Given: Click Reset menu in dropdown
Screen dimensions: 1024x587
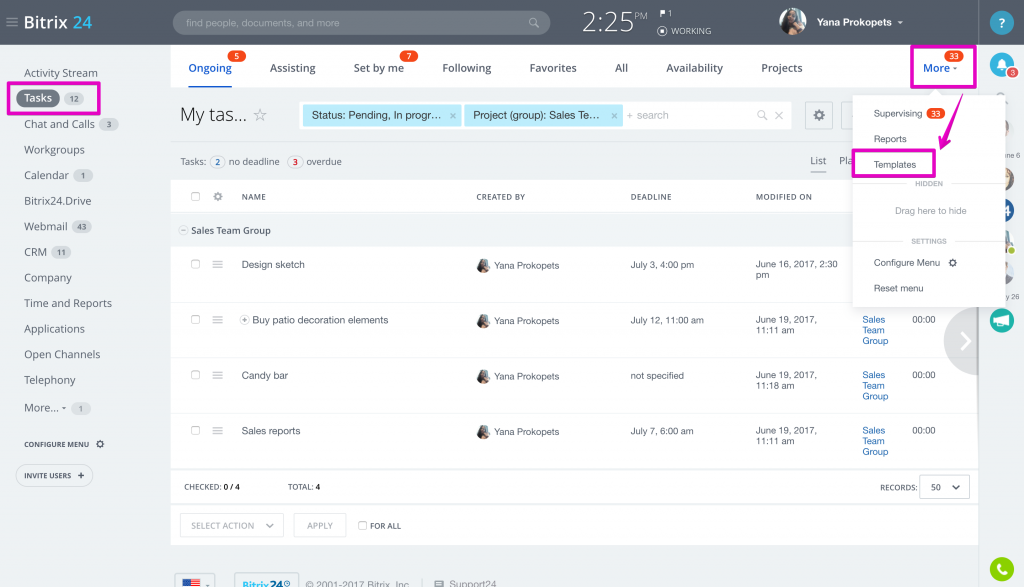Looking at the screenshot, I should tap(899, 288).
